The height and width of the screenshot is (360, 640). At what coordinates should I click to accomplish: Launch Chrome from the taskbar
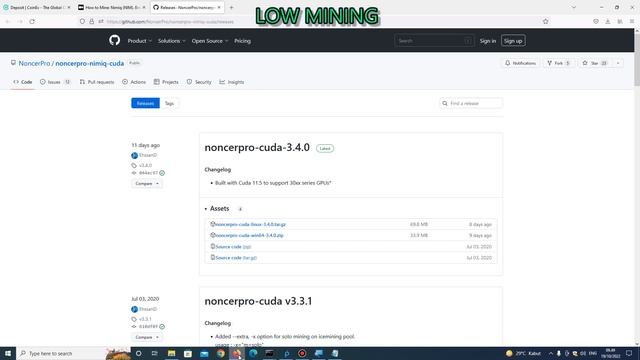pos(221,353)
